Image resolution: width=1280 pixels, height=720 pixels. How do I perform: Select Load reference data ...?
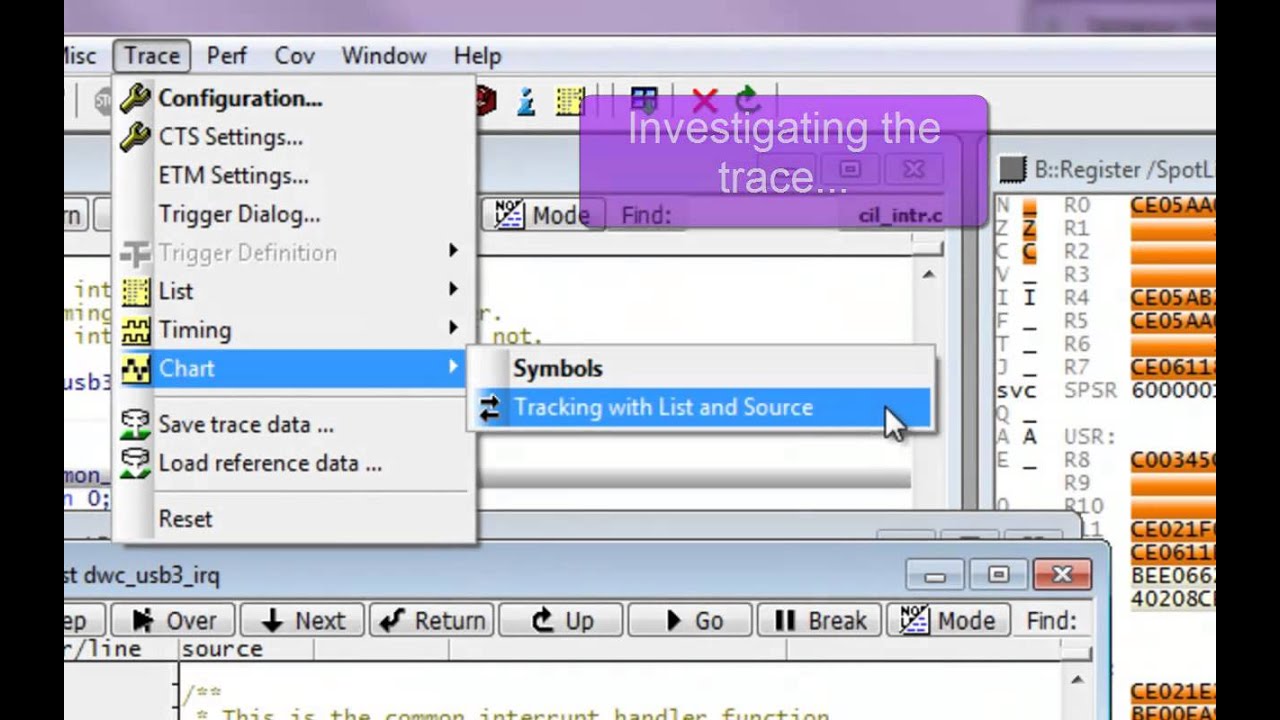coord(295,463)
